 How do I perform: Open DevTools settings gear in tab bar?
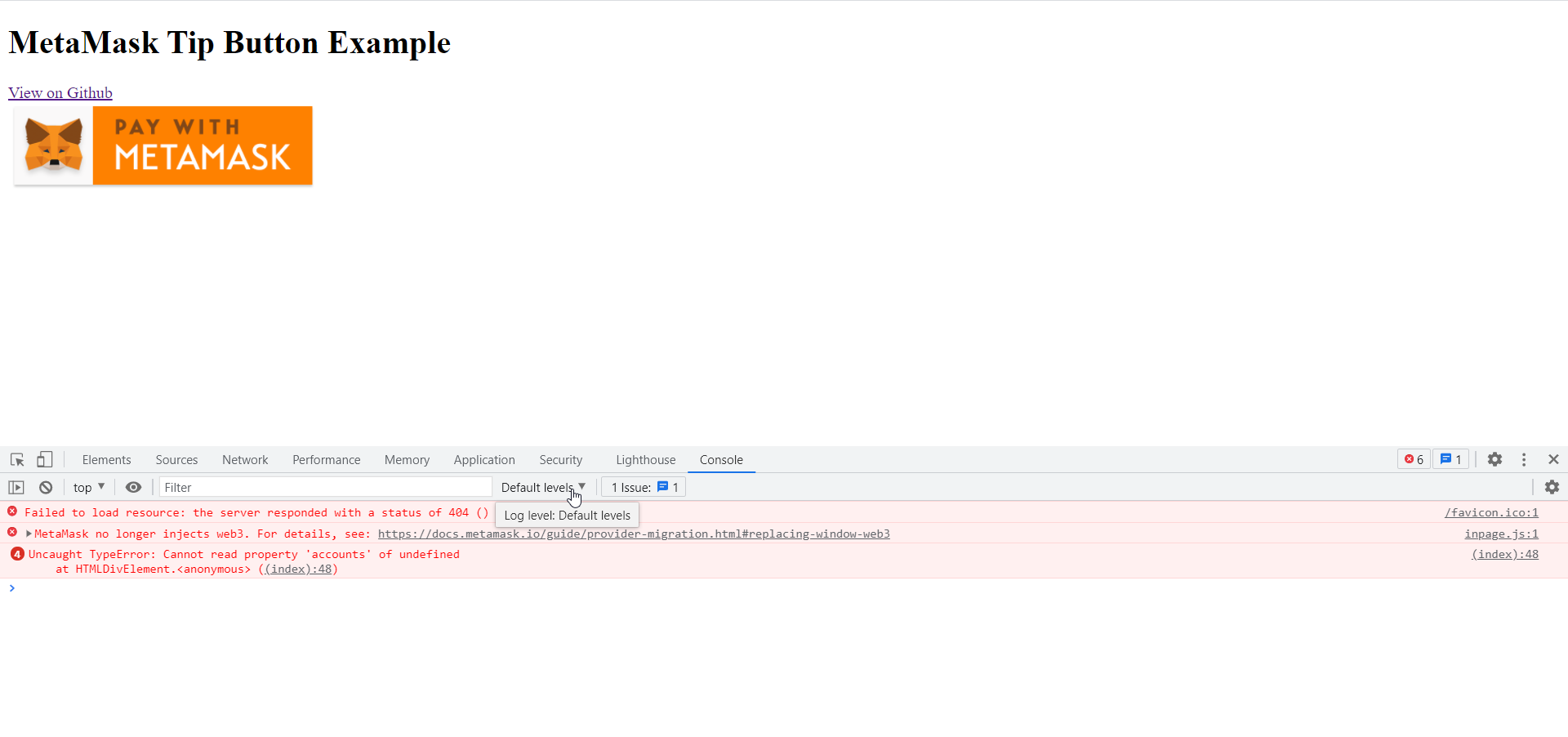pyautogui.click(x=1494, y=460)
